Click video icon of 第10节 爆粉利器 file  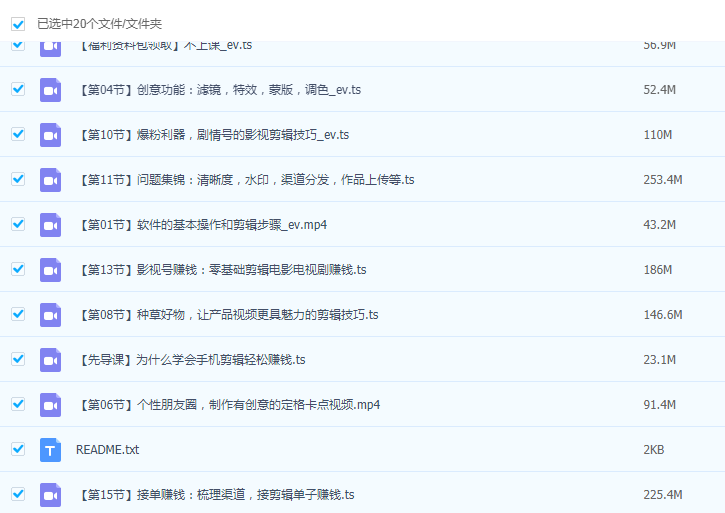50,135
